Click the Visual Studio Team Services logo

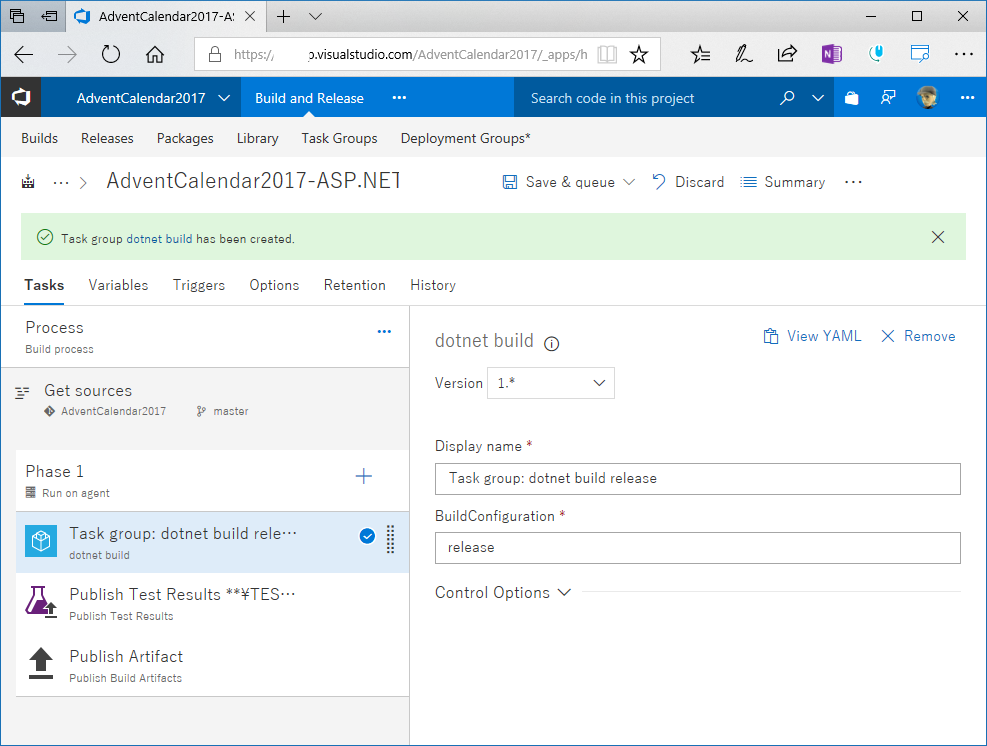[x=20, y=98]
